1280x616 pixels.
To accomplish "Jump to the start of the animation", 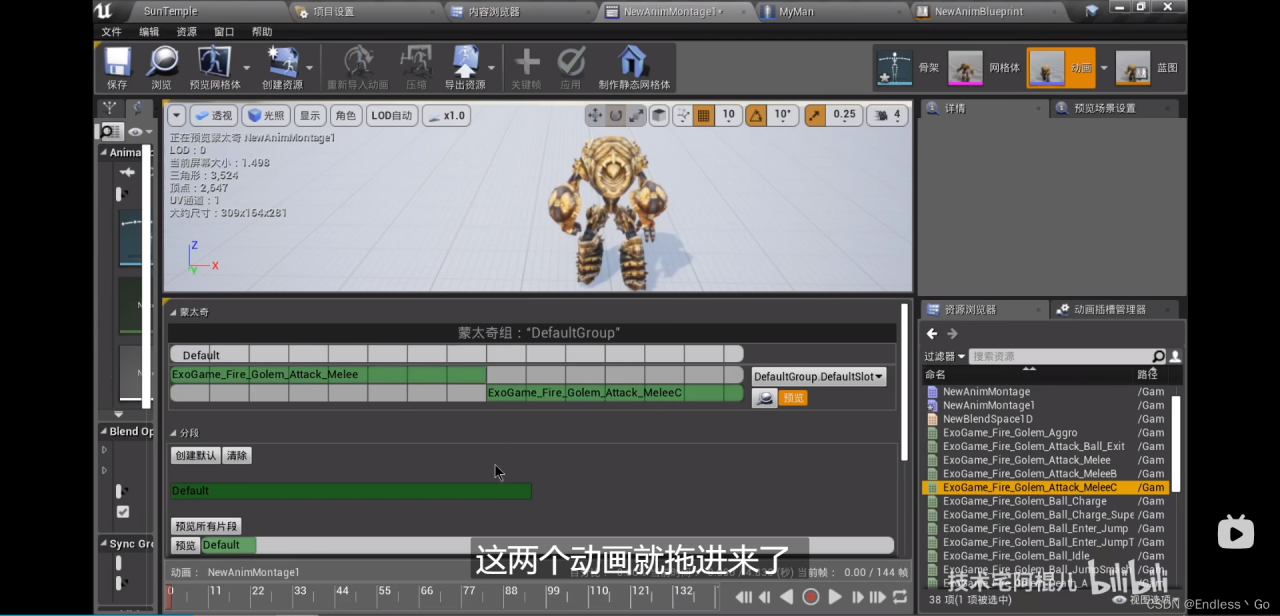I will click(x=744, y=597).
